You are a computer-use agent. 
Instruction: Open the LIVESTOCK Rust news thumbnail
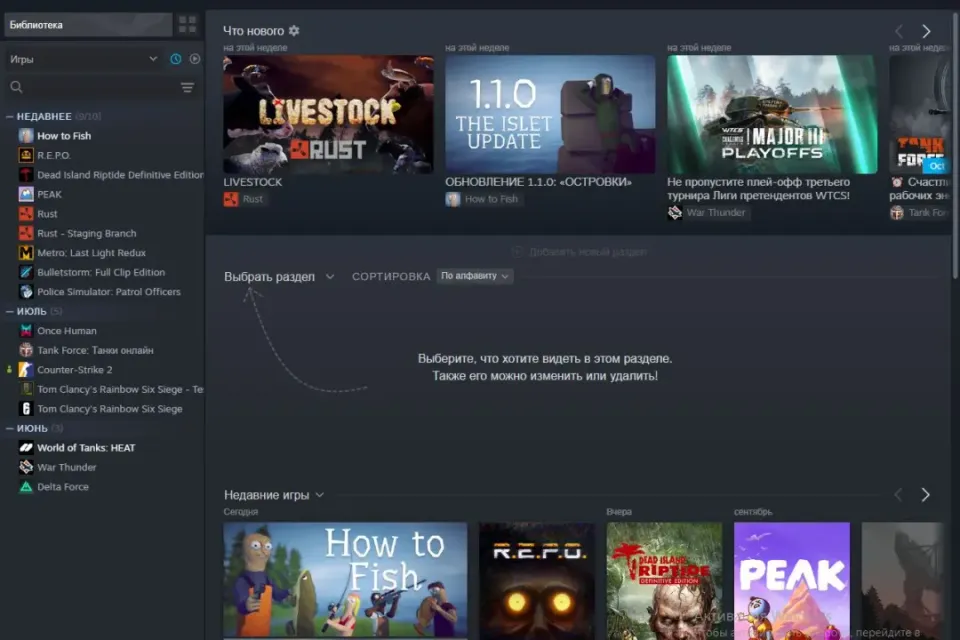[328, 115]
